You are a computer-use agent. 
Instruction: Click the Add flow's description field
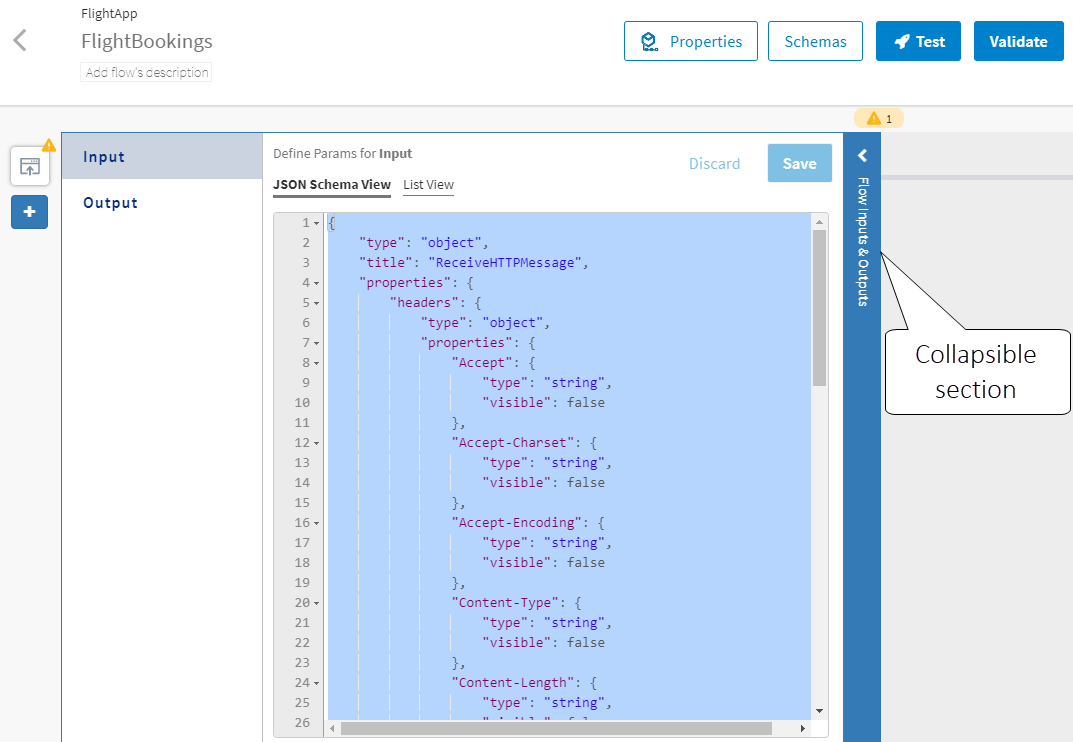pos(147,73)
